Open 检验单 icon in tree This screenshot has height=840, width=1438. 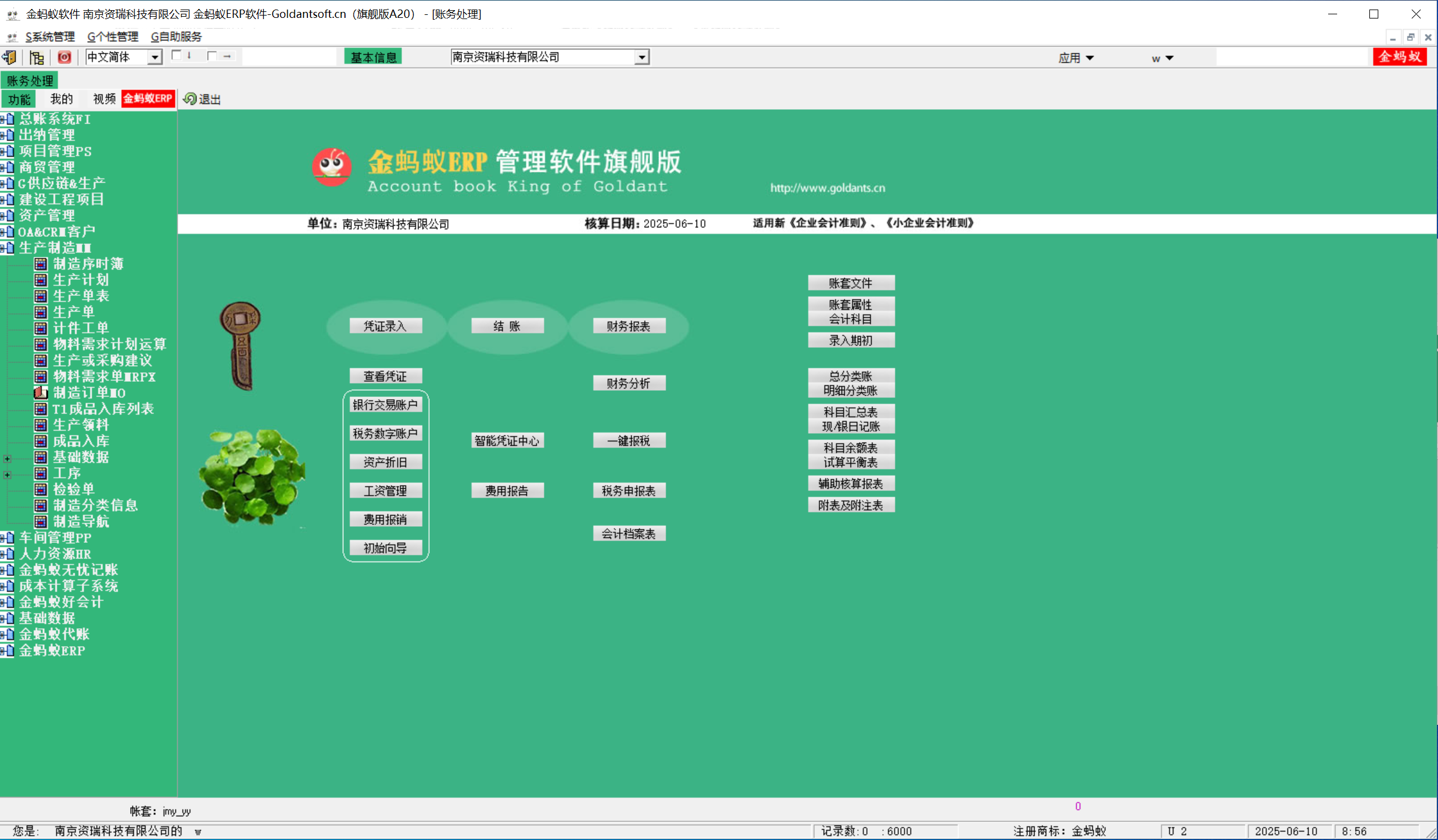tap(41, 489)
